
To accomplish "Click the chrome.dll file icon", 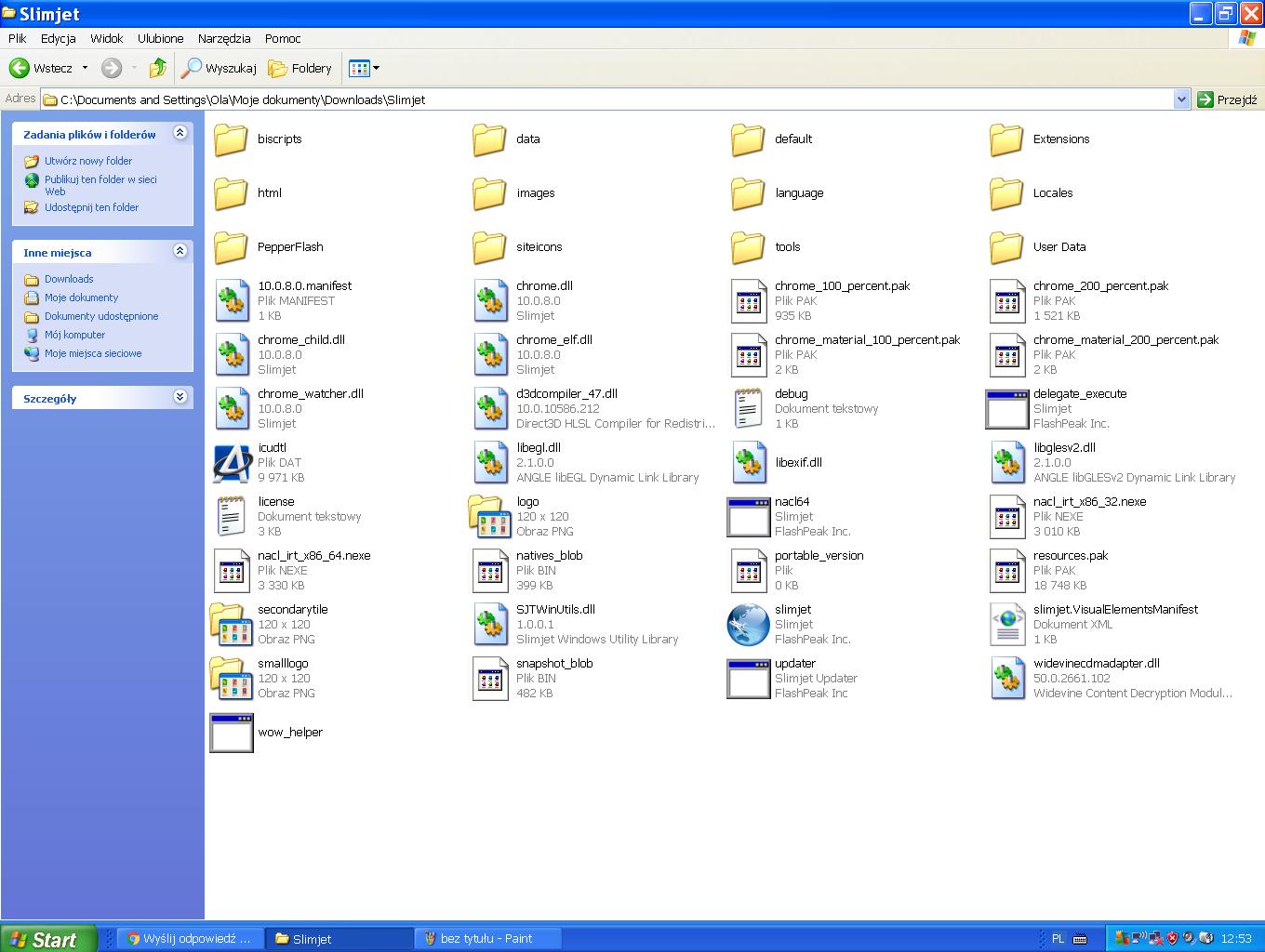I will [x=489, y=301].
